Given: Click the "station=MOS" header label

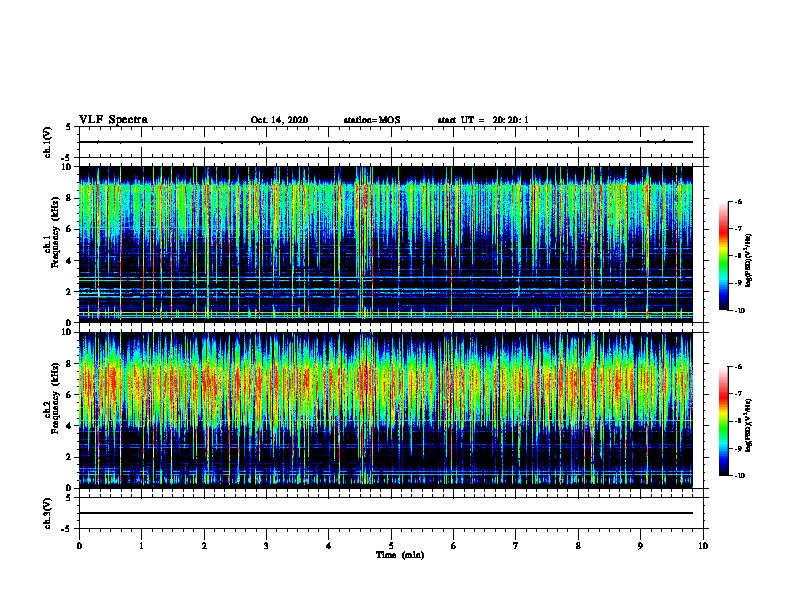Looking at the screenshot, I should (372, 120).
